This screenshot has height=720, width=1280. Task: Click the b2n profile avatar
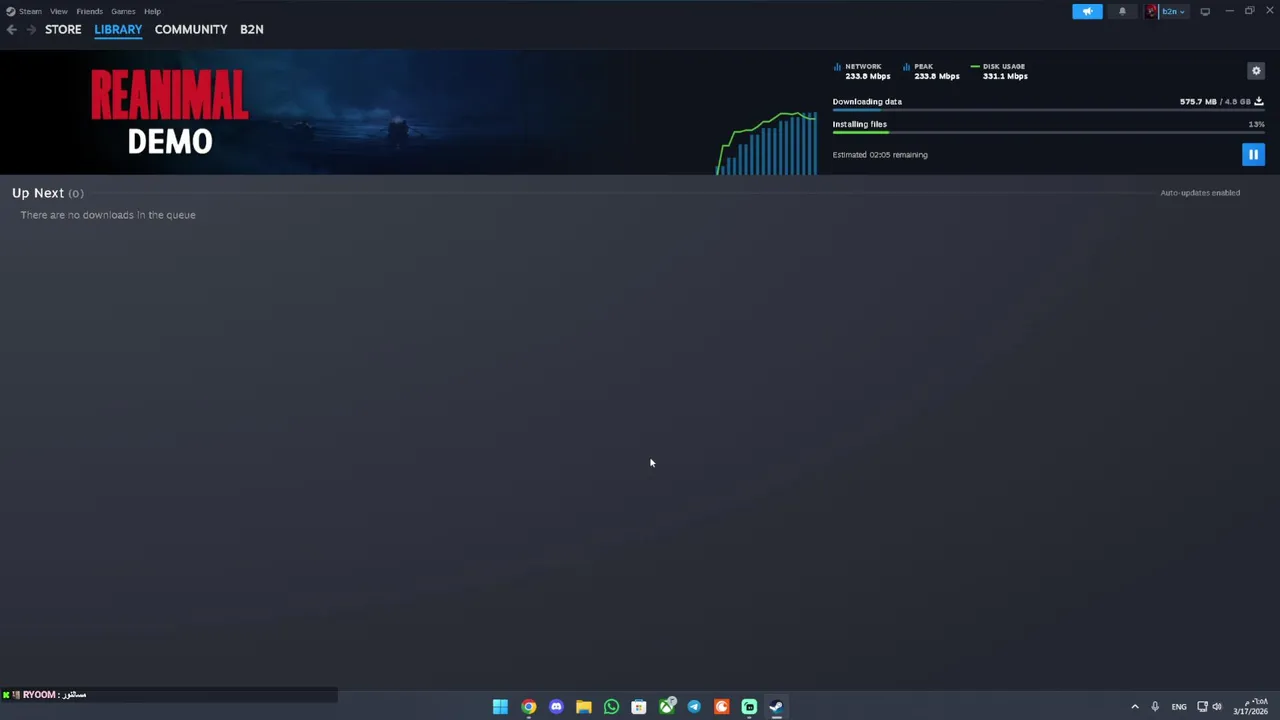[1152, 11]
